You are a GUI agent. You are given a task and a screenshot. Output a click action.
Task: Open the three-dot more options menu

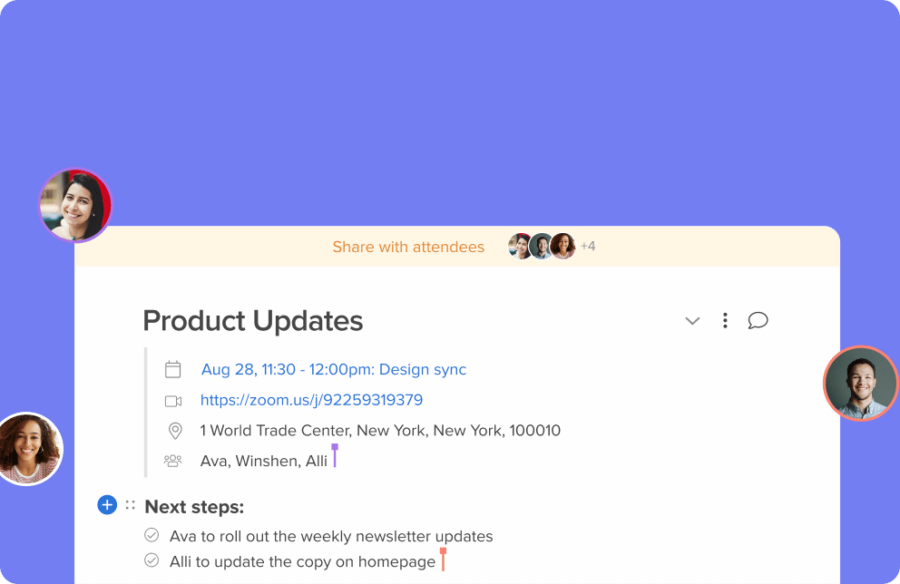coord(725,320)
